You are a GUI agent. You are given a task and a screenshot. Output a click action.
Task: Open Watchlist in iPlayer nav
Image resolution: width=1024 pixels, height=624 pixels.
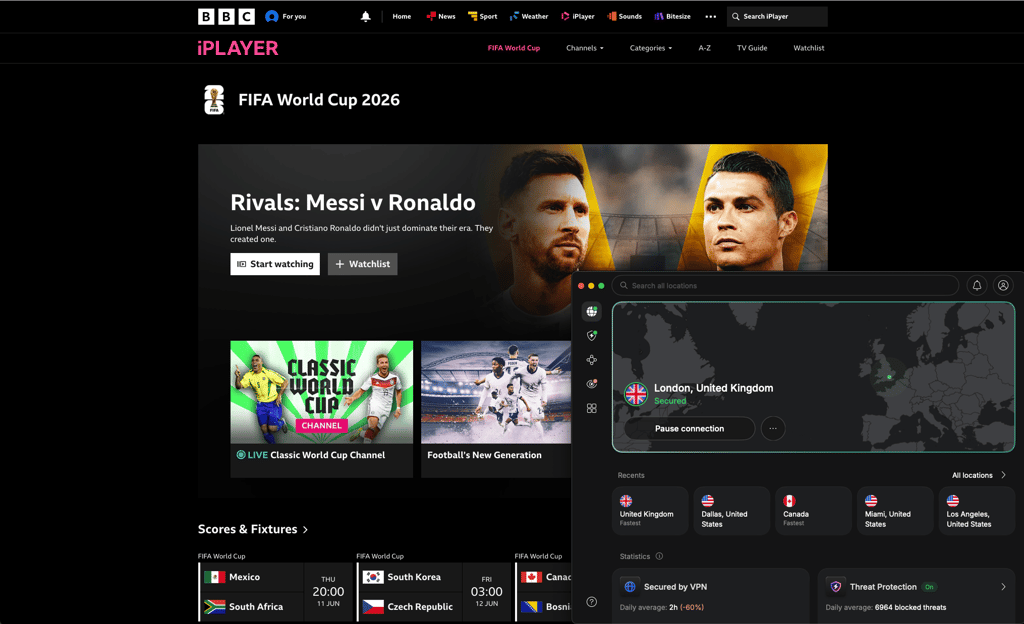(808, 48)
